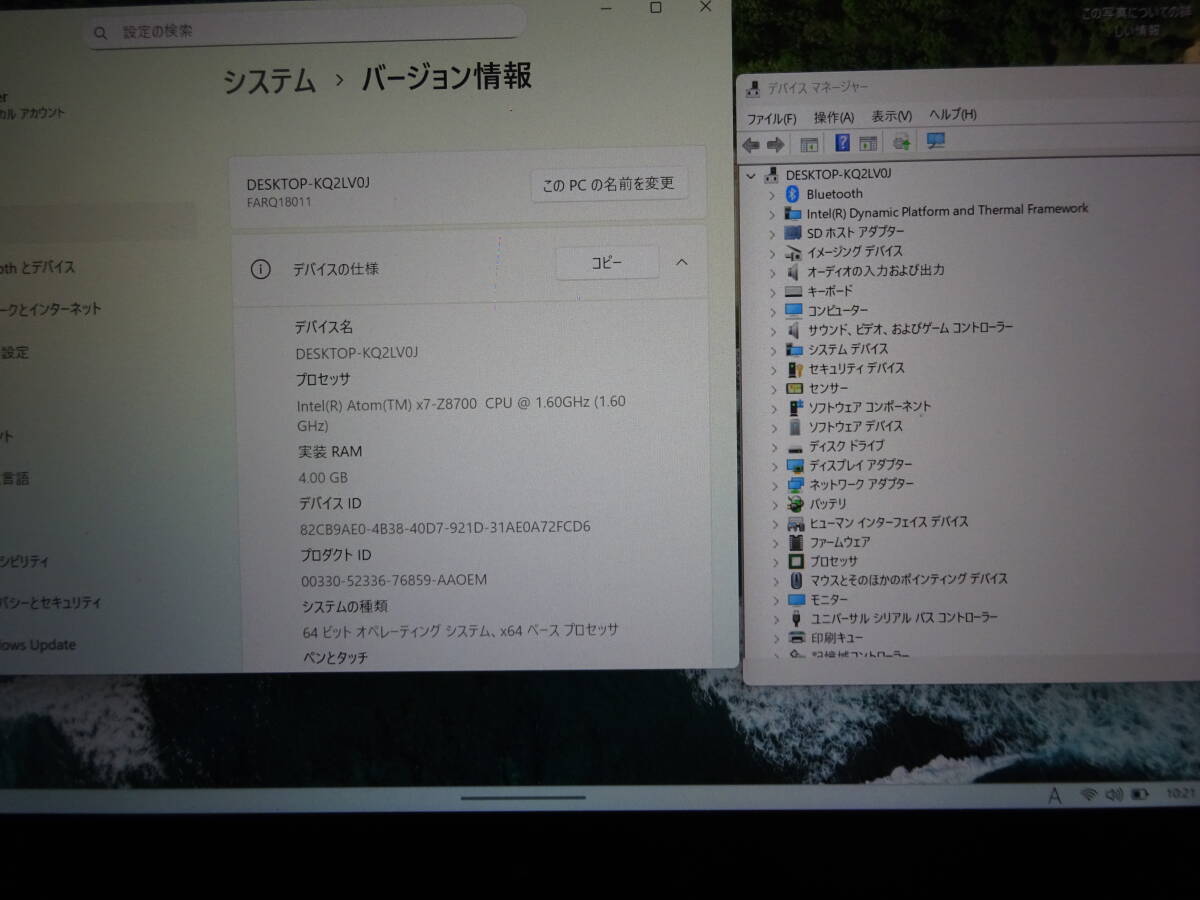Click the Forward arrow in Device Manager toolbar

pyautogui.click(x=775, y=143)
